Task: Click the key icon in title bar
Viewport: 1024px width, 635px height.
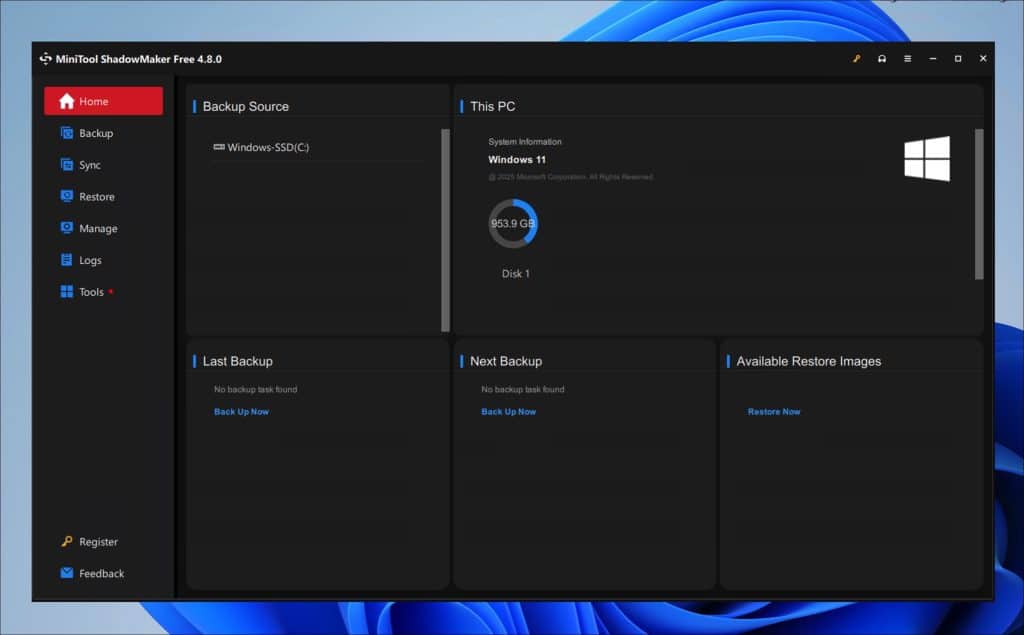Action: coord(856,59)
